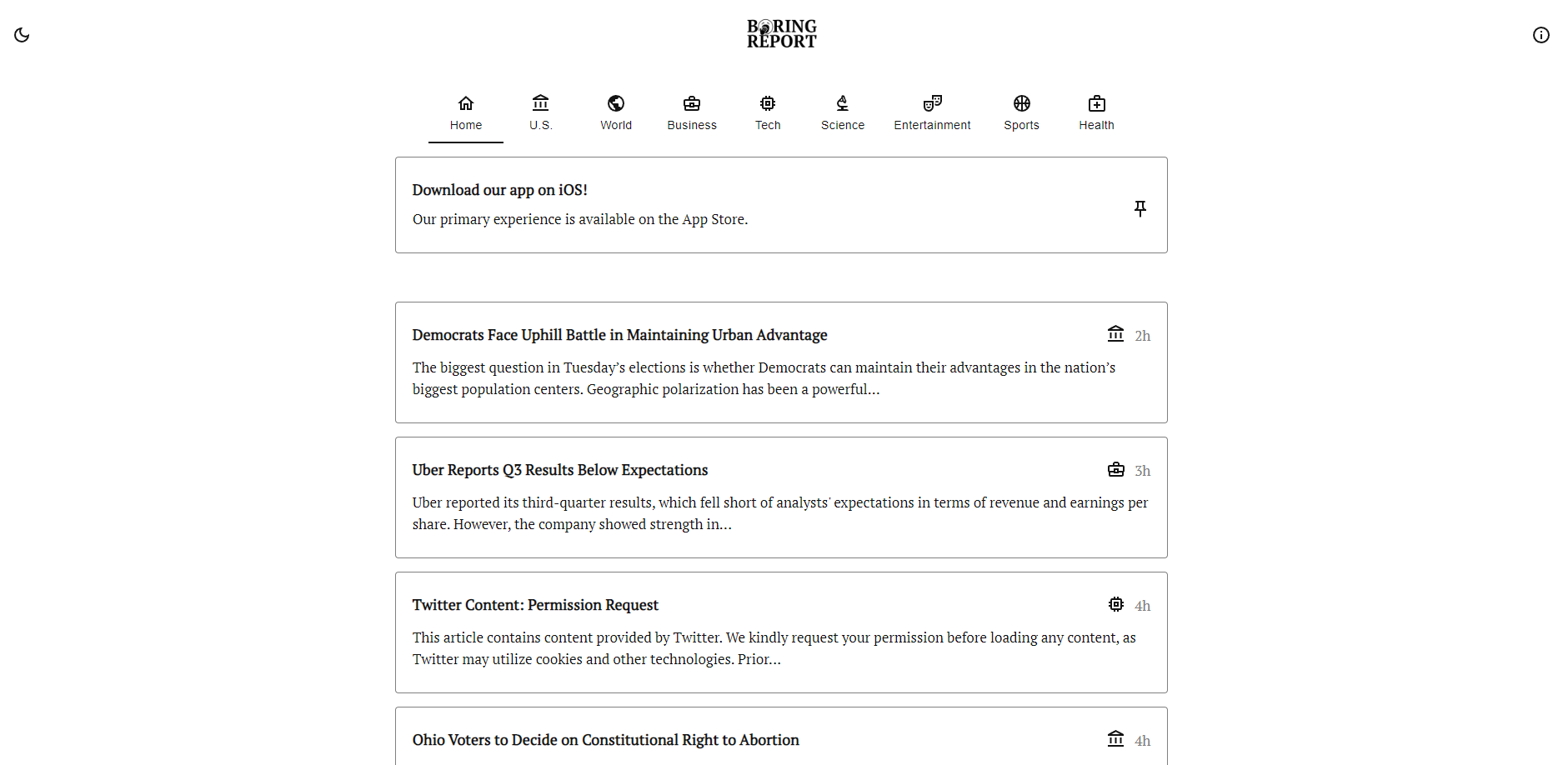The height and width of the screenshot is (765, 1568).
Task: Click the Boring Report logo
Action: click(780, 33)
